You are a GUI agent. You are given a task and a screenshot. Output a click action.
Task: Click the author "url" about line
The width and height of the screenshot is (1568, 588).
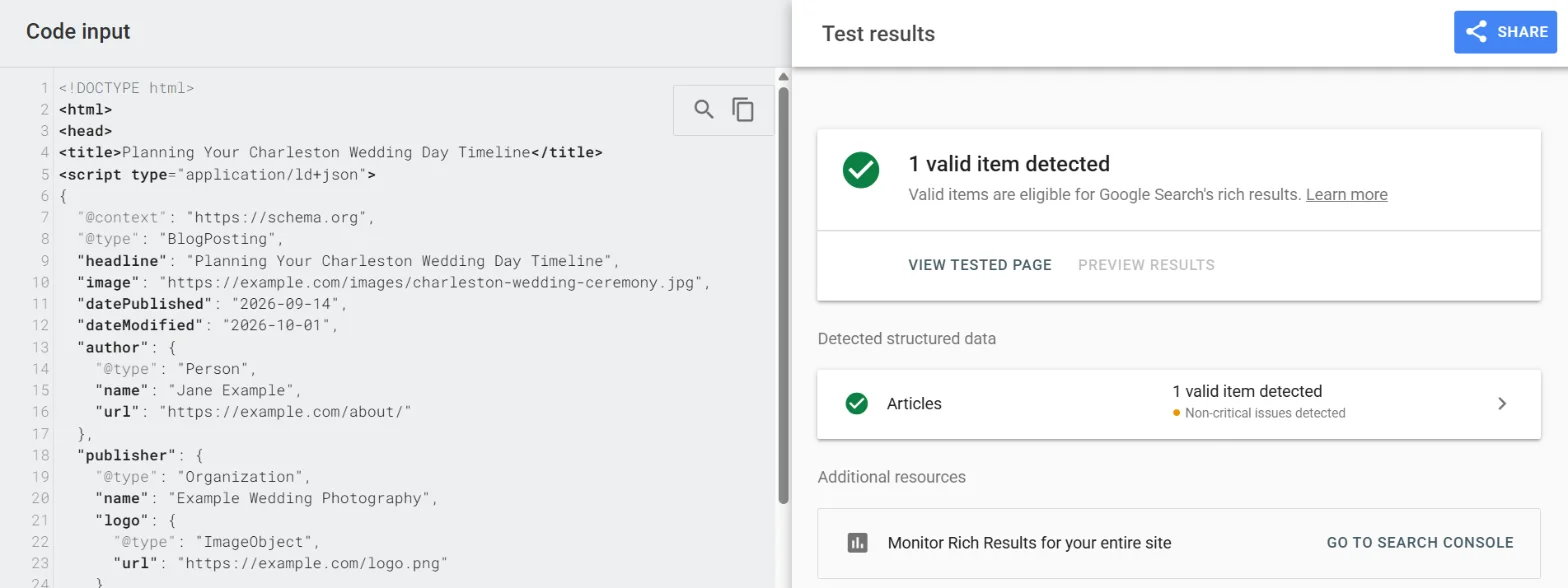(253, 412)
